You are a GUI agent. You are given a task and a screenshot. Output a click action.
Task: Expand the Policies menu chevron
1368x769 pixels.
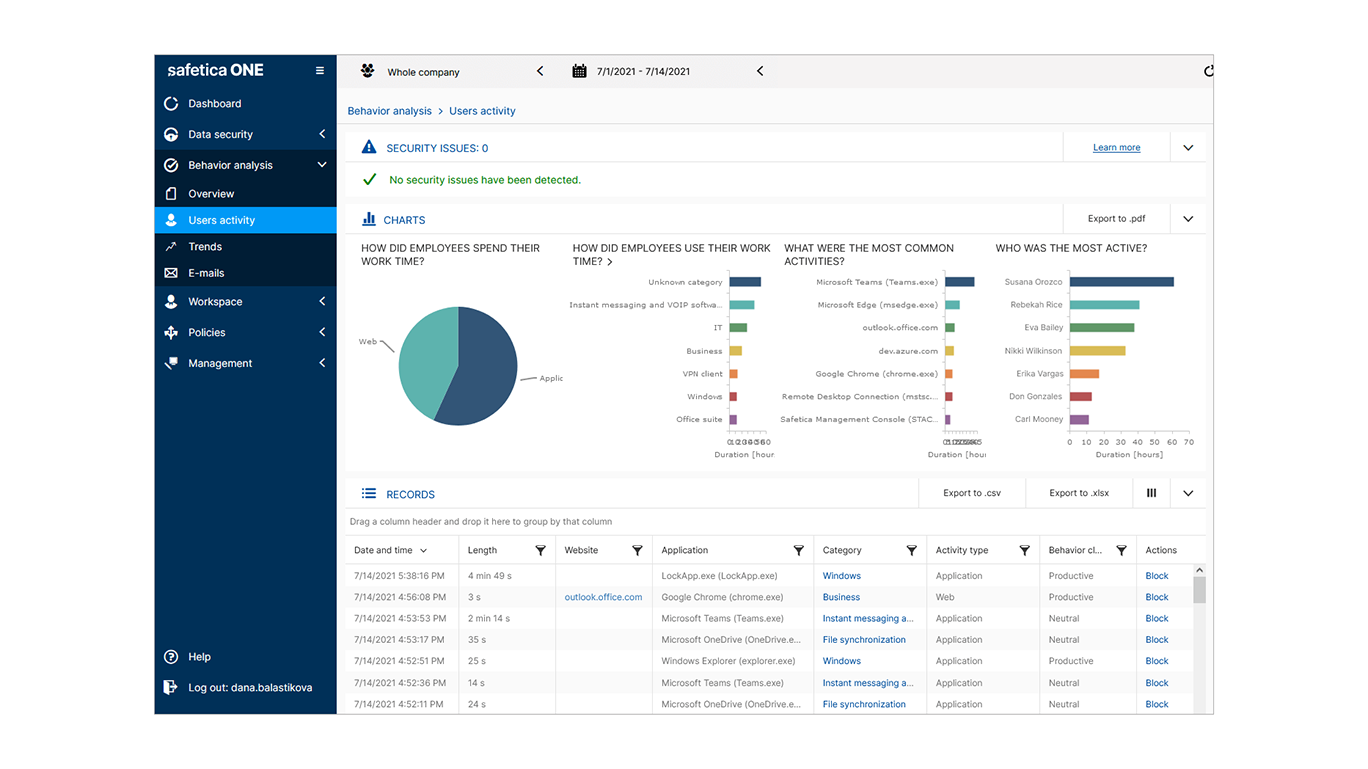(322, 332)
